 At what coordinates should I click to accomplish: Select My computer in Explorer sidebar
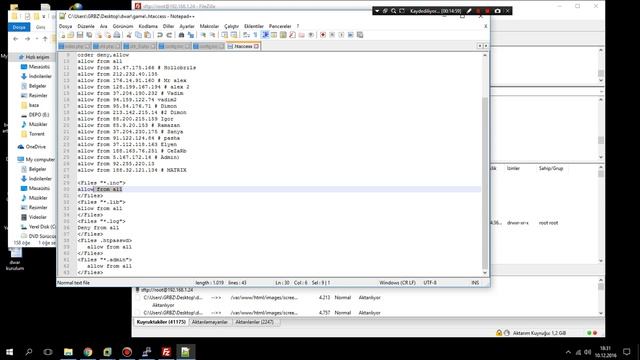click(x=40, y=160)
